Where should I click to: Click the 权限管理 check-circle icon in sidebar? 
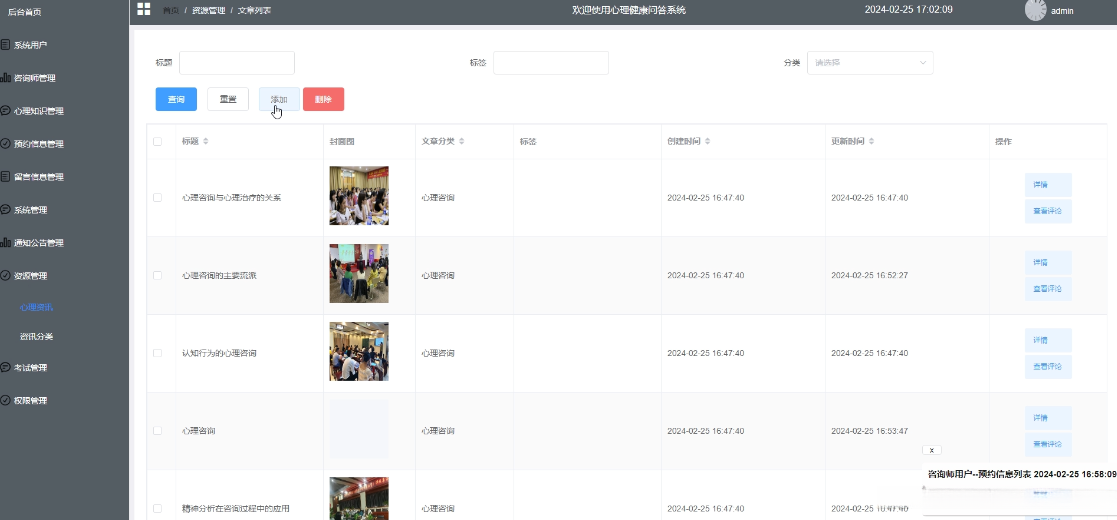tap(5, 400)
